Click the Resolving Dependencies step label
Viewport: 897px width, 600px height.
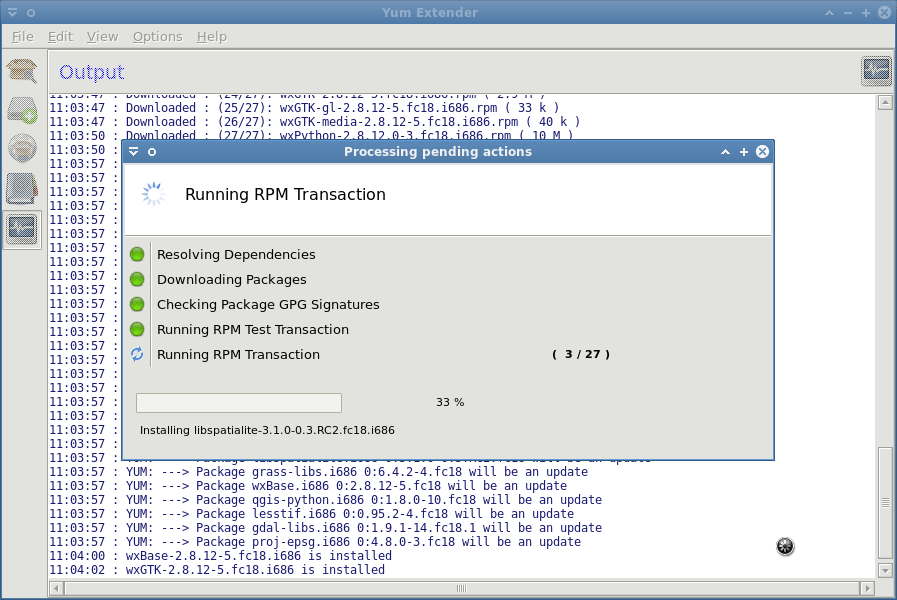click(x=236, y=255)
